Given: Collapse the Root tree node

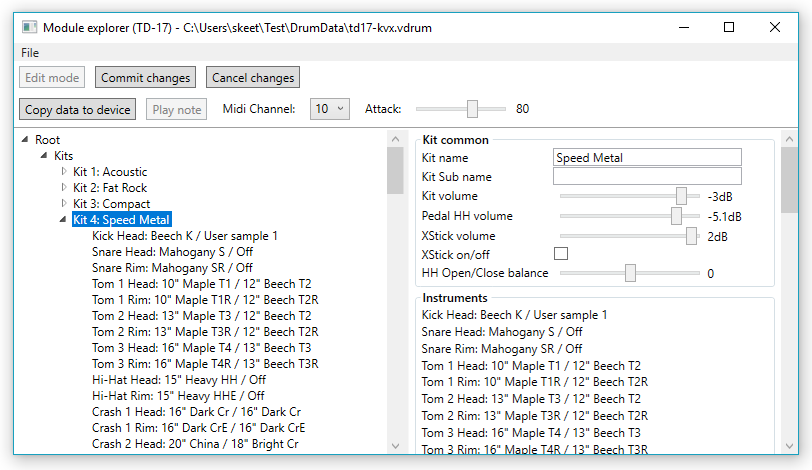Looking at the screenshot, I should (25, 139).
